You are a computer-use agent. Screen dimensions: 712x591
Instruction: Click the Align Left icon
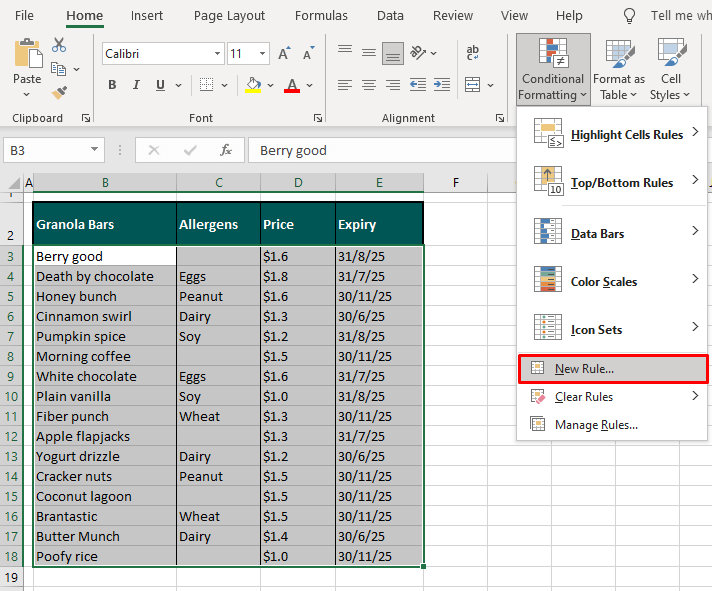click(x=345, y=85)
